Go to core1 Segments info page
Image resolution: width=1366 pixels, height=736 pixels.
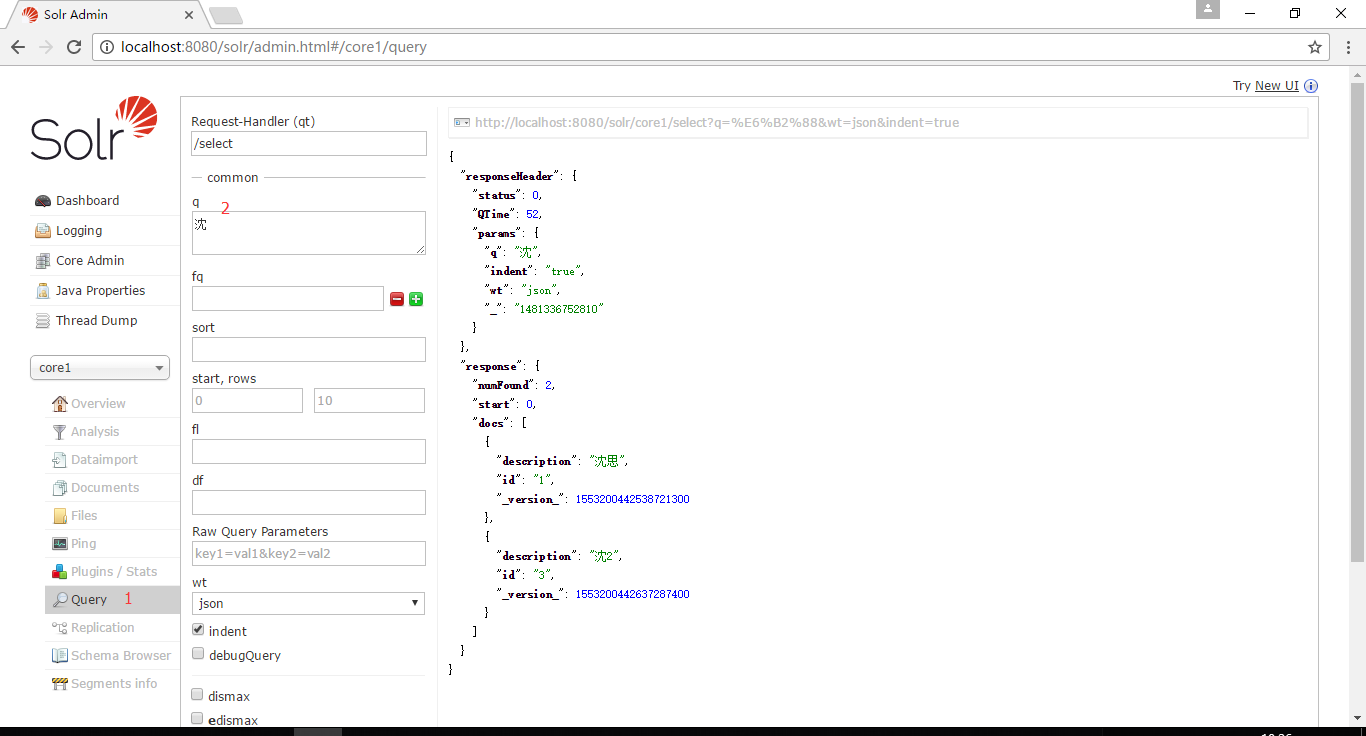(x=114, y=684)
